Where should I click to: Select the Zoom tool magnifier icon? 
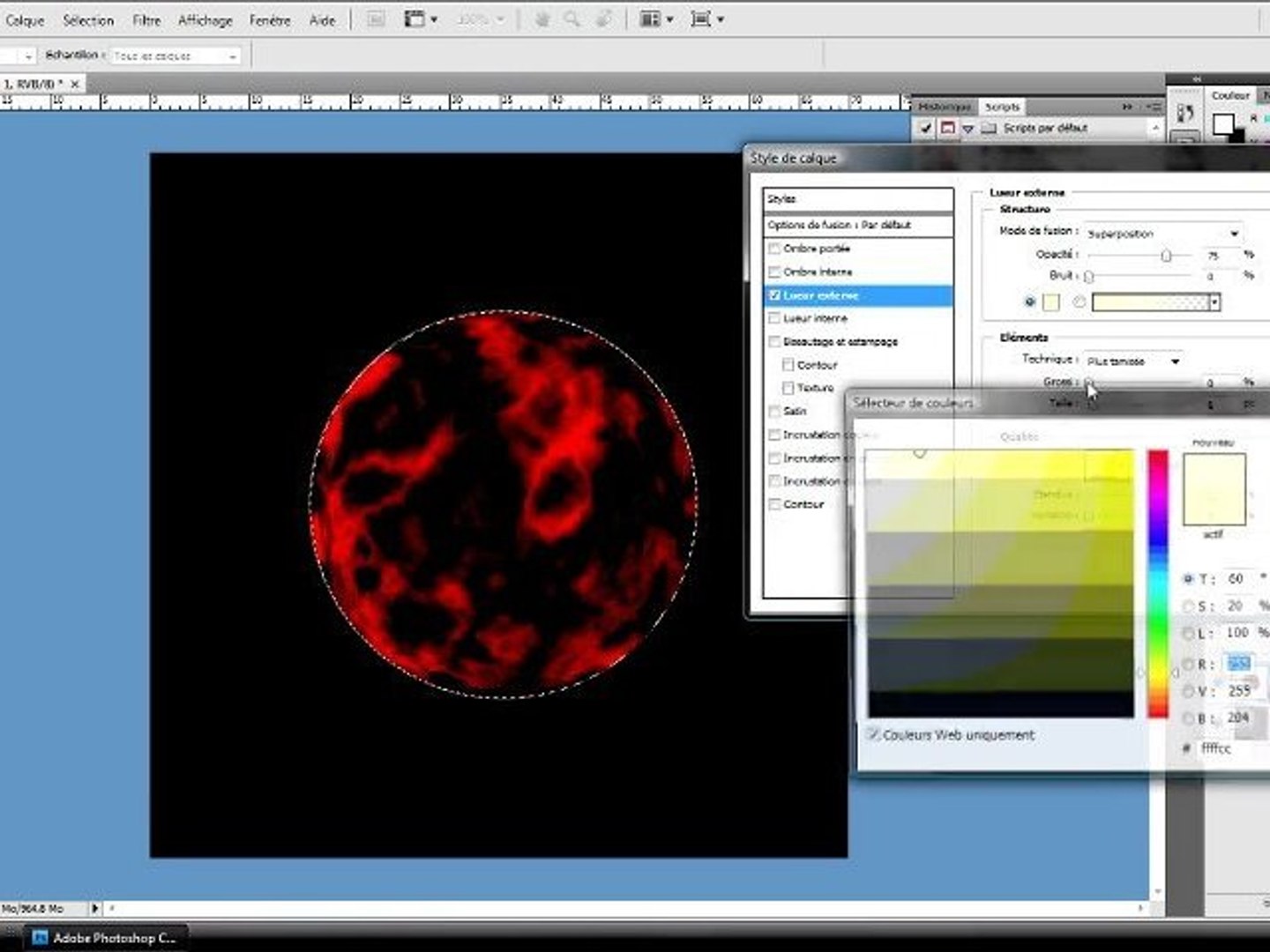tap(572, 19)
